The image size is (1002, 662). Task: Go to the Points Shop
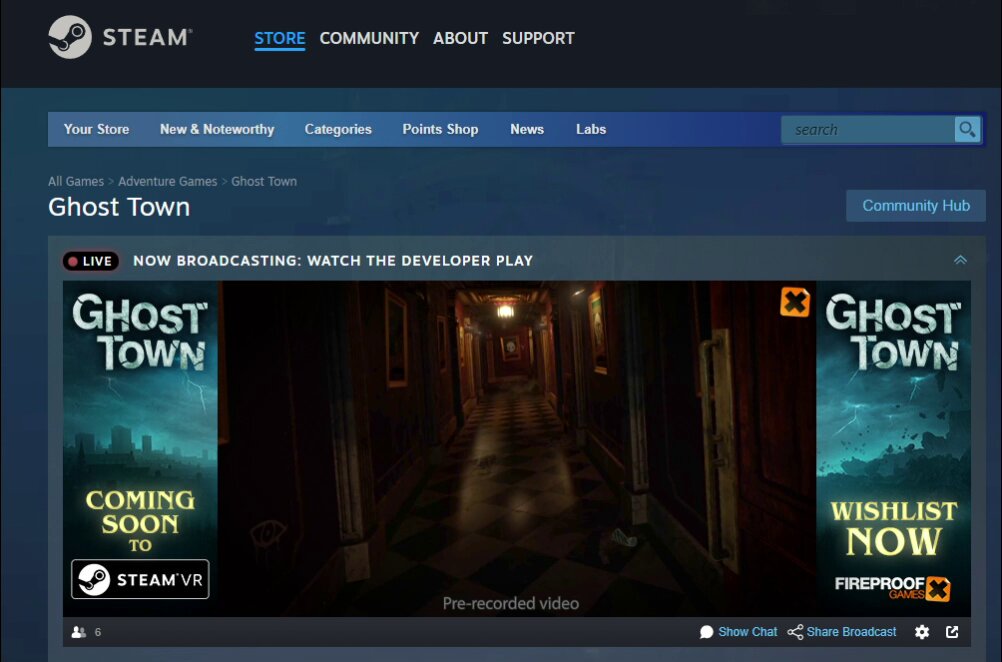coord(440,129)
